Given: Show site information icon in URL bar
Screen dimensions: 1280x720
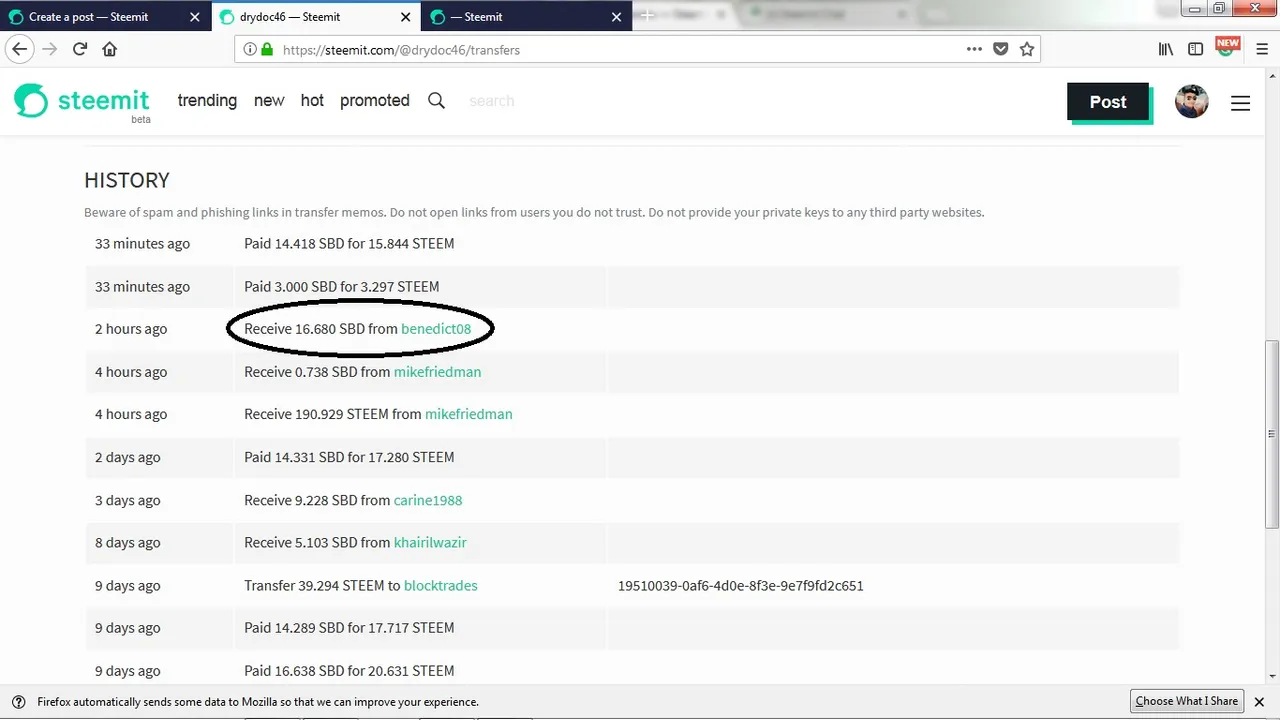Looking at the screenshot, I should tap(250, 49).
